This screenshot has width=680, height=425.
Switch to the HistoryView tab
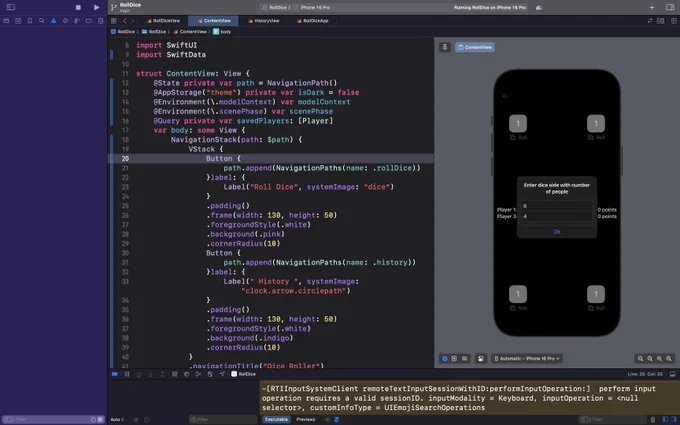[264, 21]
